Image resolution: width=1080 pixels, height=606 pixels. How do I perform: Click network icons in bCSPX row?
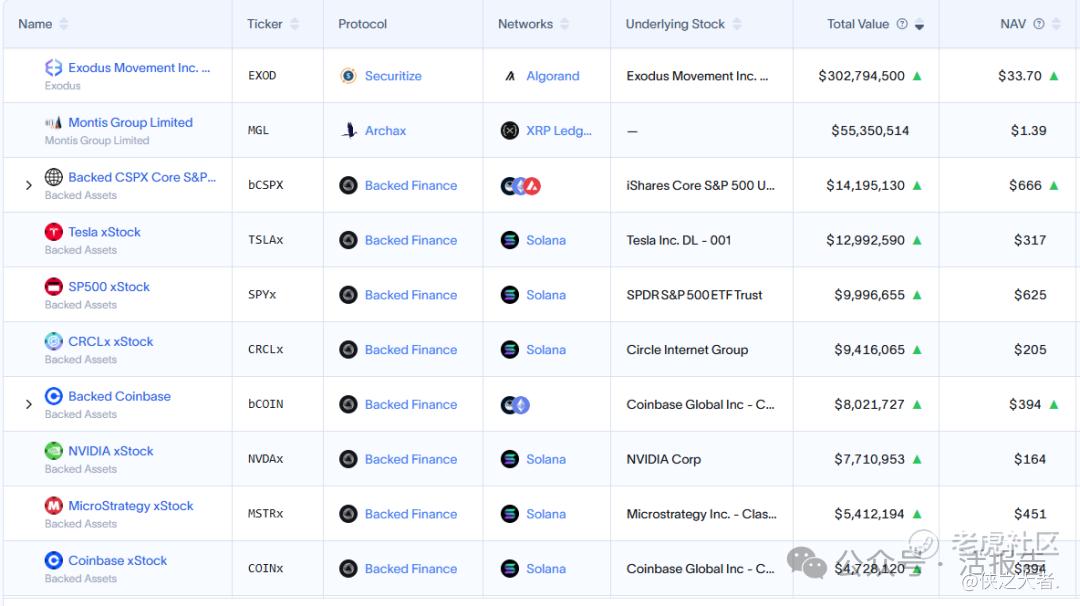click(521, 185)
